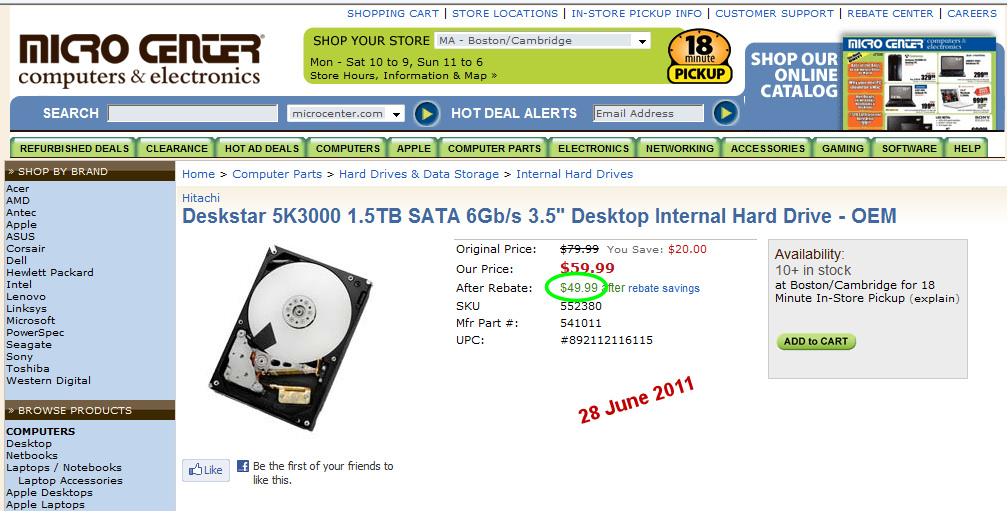Click into the search text field
Viewport: 1007px width, 511px height.
pos(193,114)
